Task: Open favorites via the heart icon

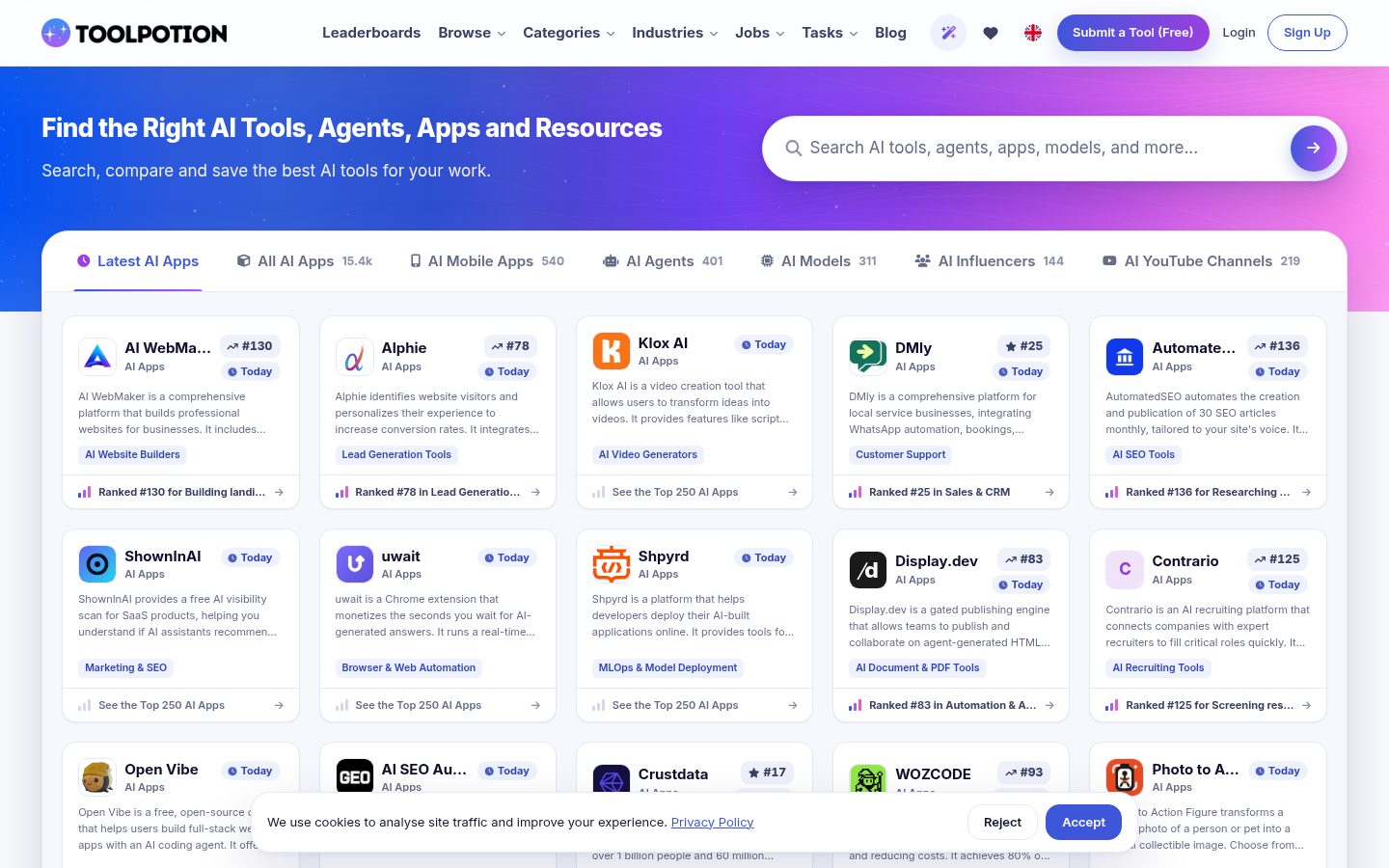Action: click(x=991, y=33)
